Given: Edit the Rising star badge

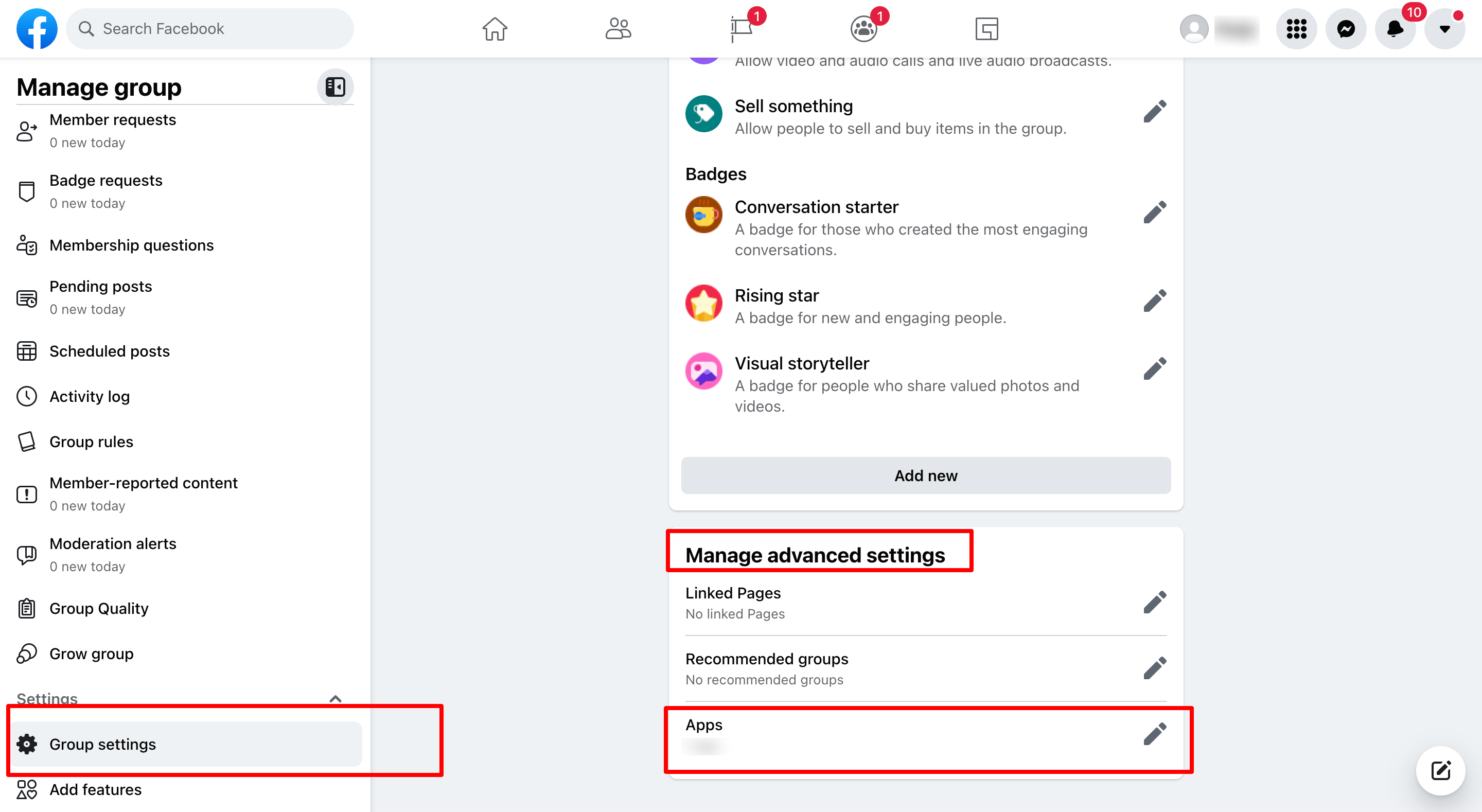Looking at the screenshot, I should point(1154,301).
